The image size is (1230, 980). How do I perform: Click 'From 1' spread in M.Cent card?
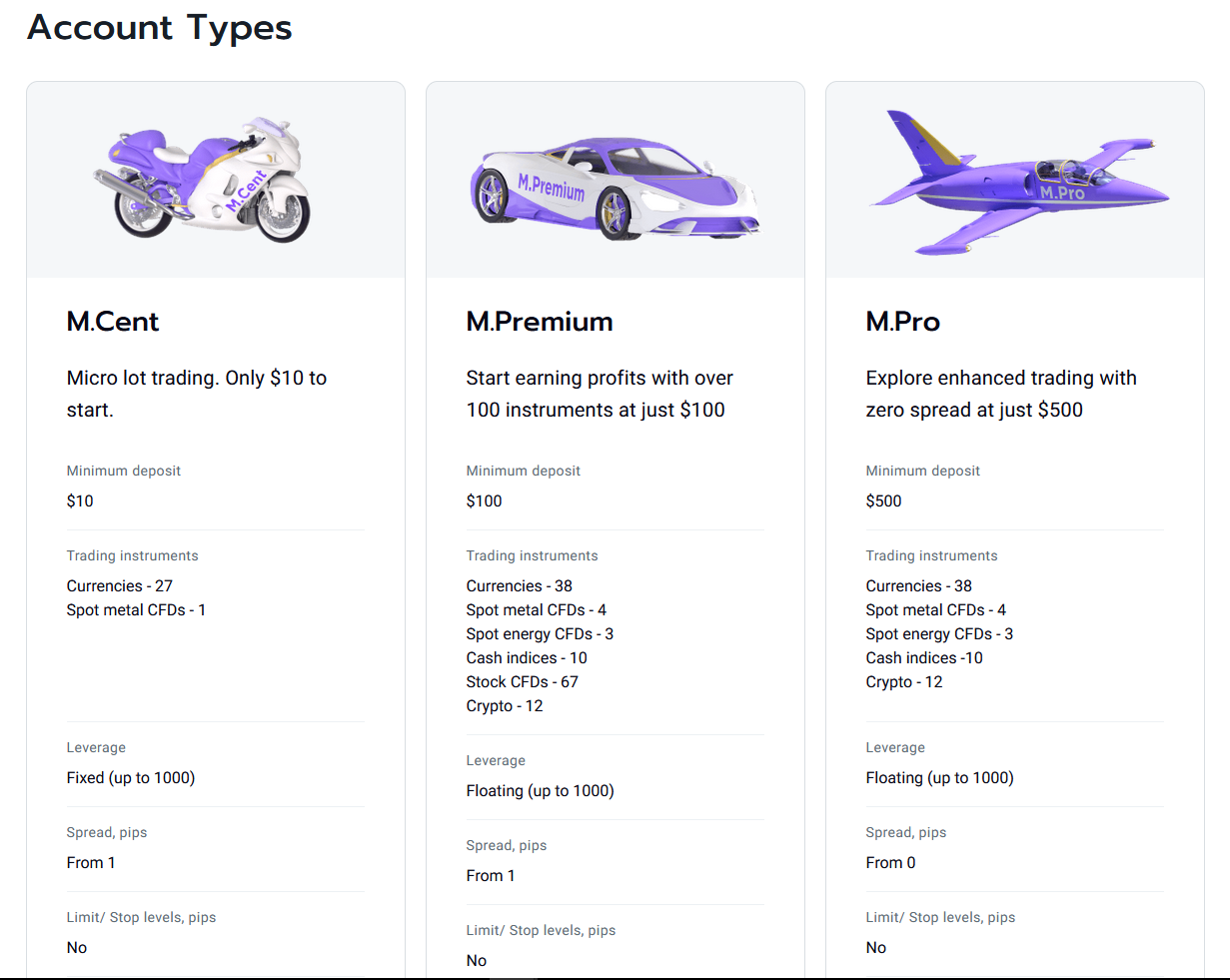(91, 863)
